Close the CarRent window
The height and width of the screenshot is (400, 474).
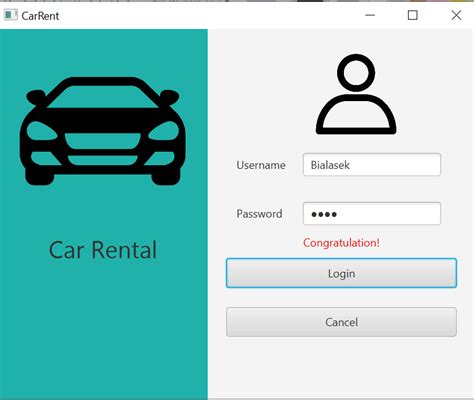tap(456, 15)
